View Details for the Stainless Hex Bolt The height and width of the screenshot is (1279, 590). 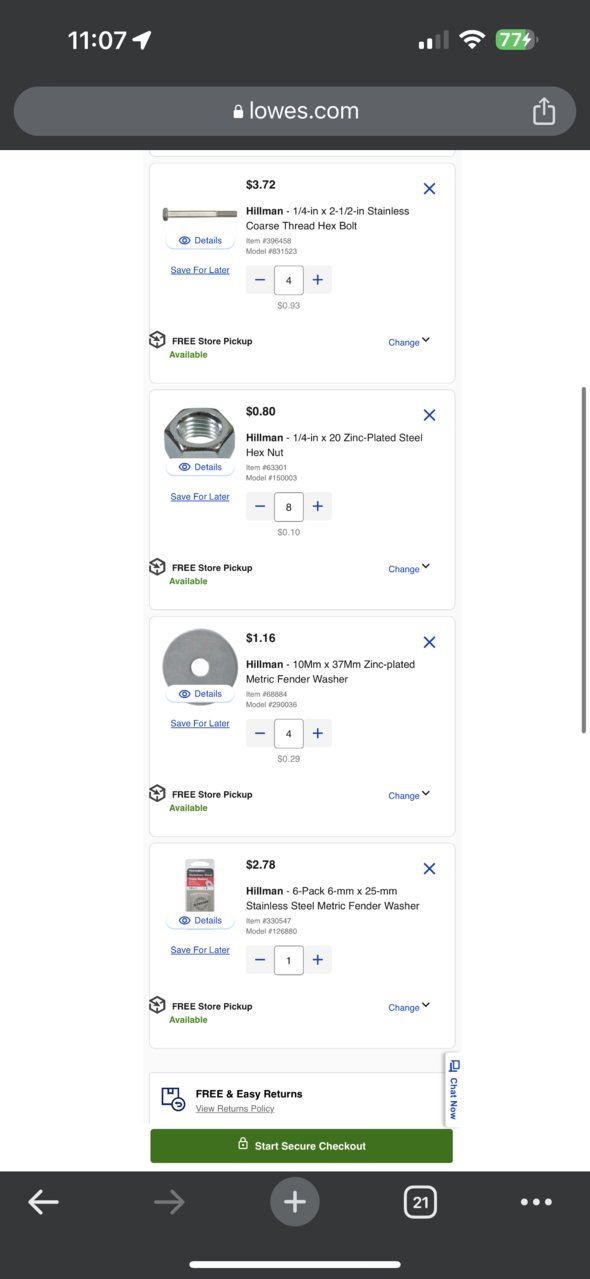tap(200, 240)
